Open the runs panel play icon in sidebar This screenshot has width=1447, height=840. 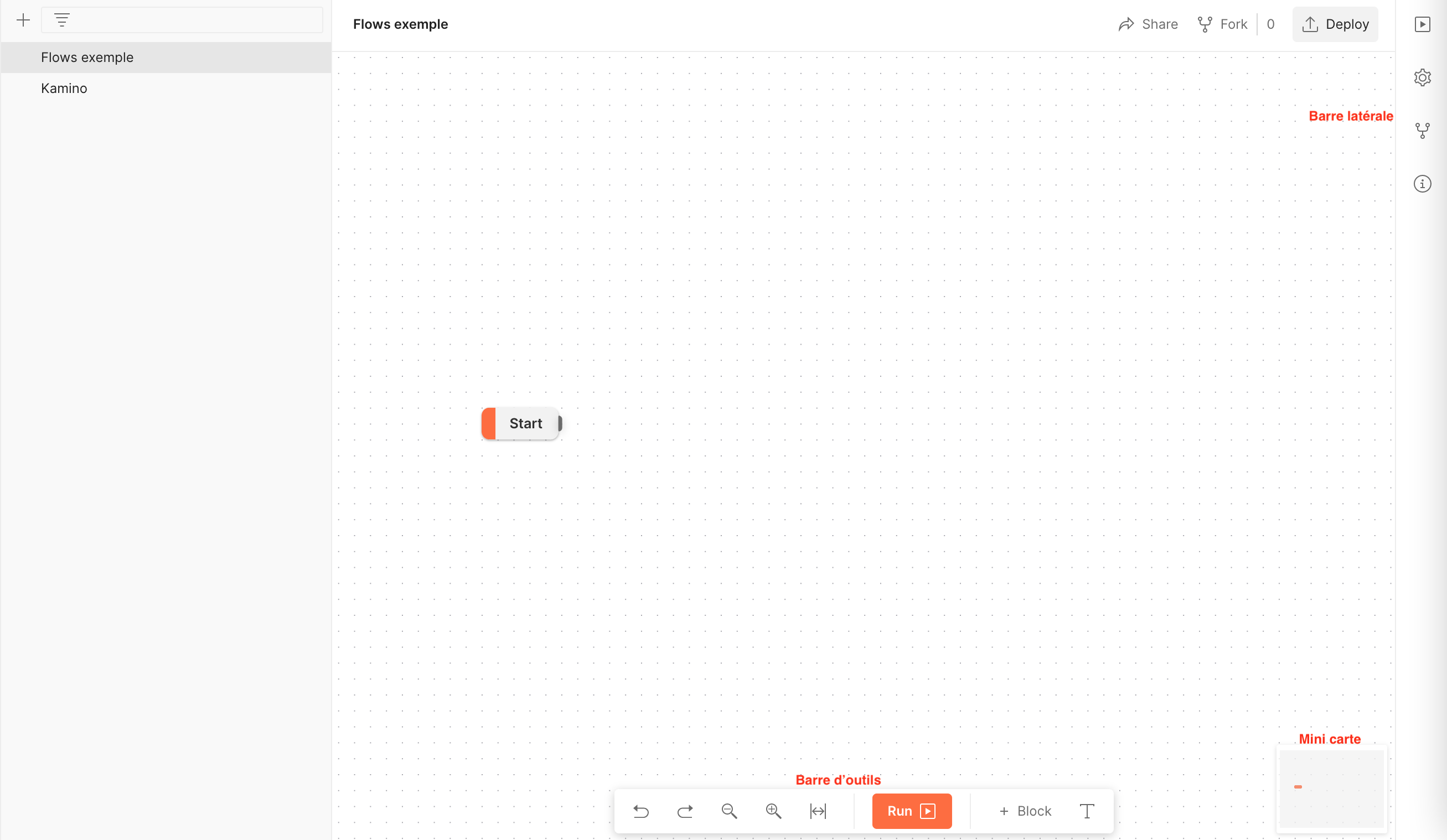click(x=1422, y=24)
